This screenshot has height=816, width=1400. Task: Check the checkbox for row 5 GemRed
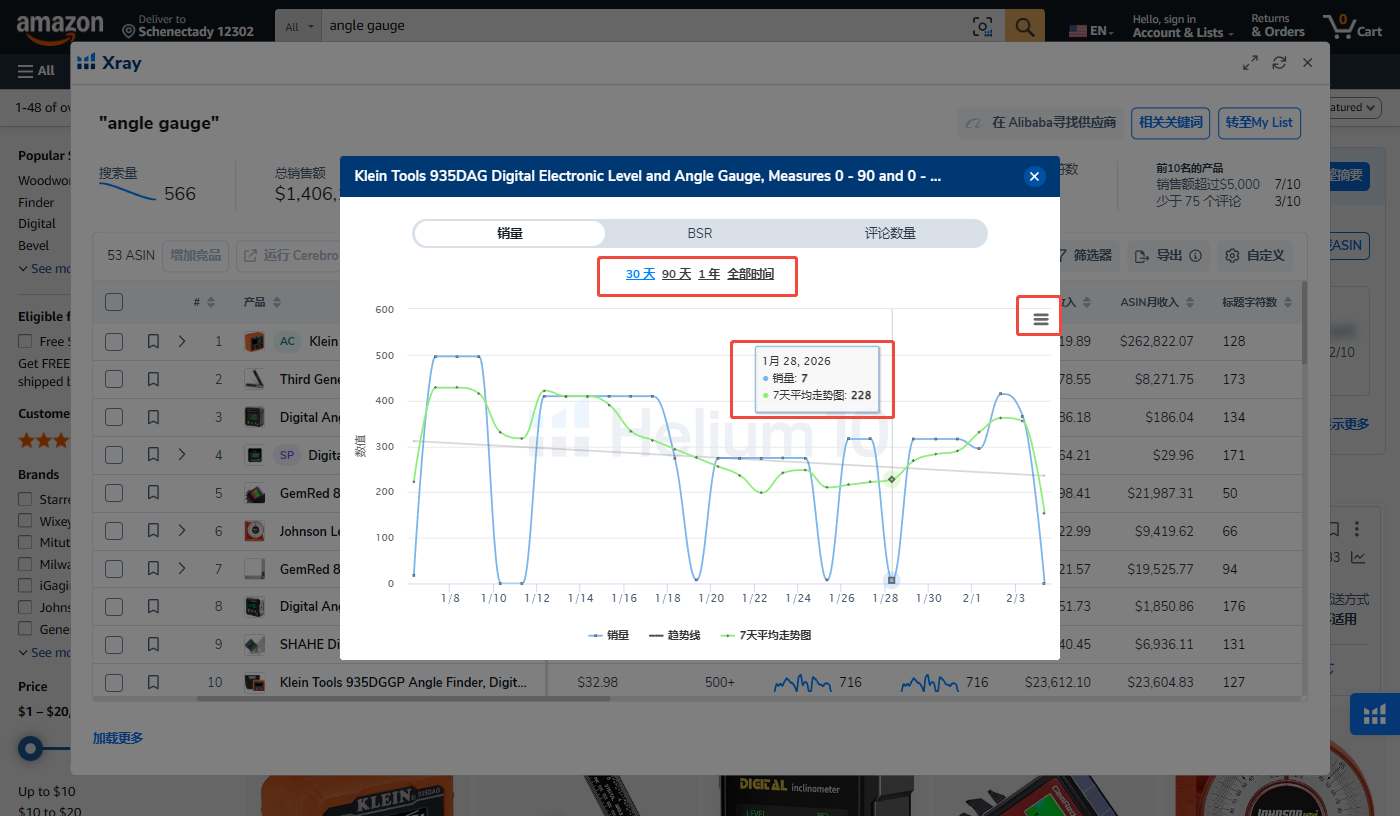coord(114,493)
